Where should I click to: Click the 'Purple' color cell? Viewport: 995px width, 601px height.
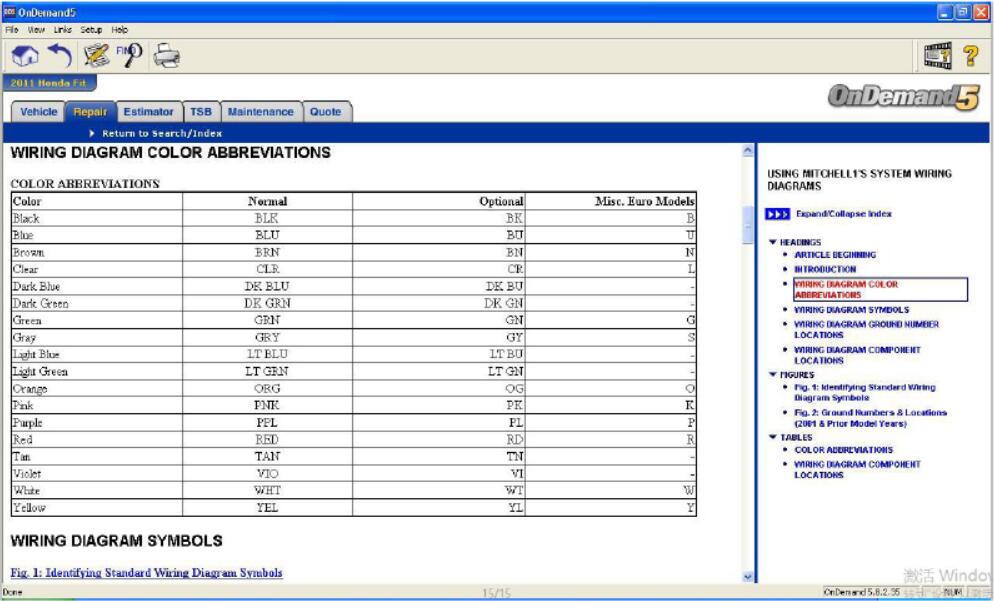(x=96, y=423)
